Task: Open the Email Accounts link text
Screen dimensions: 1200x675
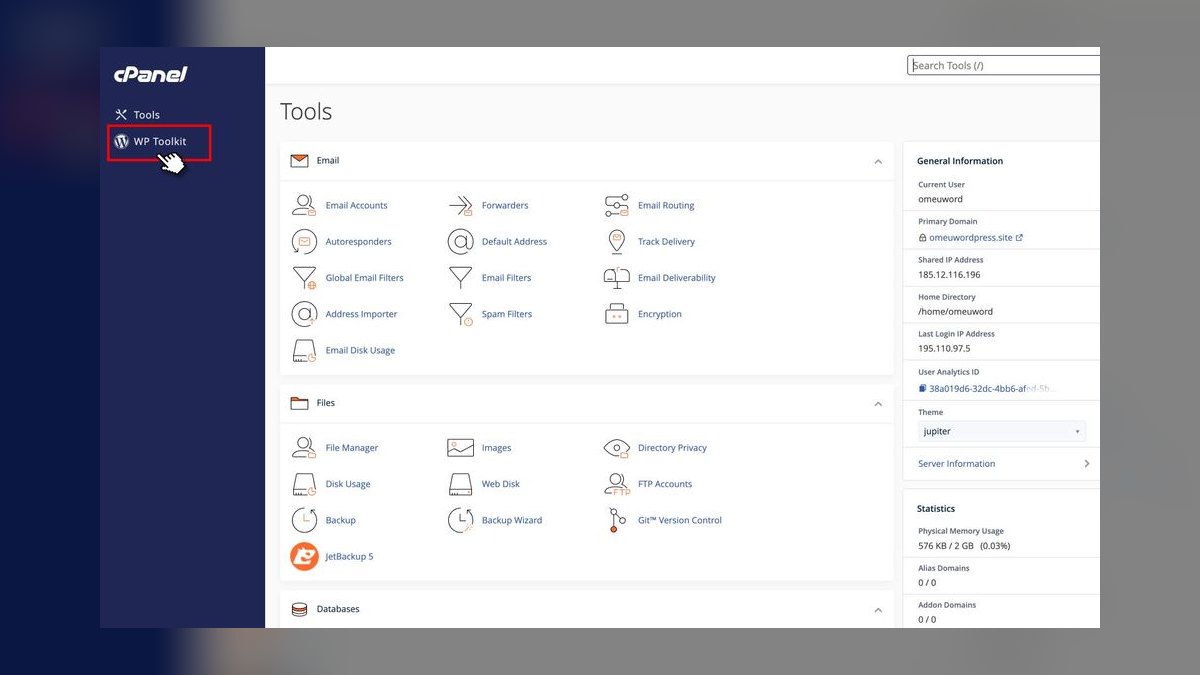Action: (356, 205)
